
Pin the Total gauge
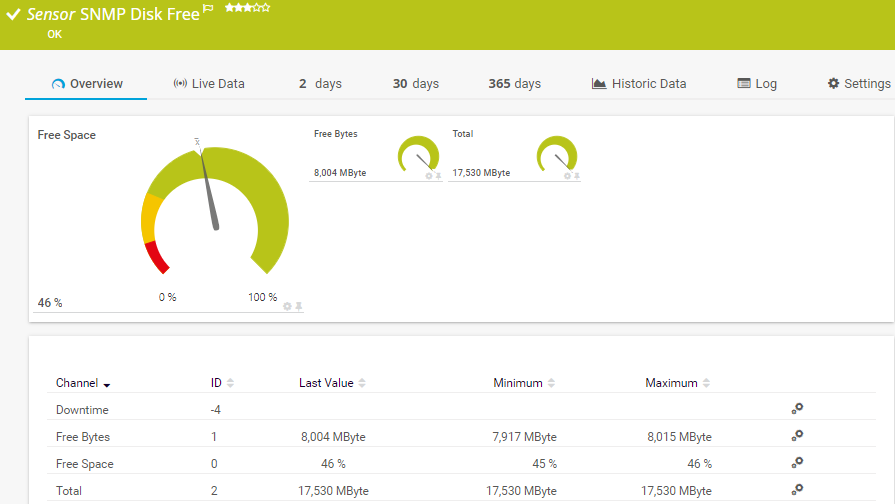pyautogui.click(x=577, y=176)
